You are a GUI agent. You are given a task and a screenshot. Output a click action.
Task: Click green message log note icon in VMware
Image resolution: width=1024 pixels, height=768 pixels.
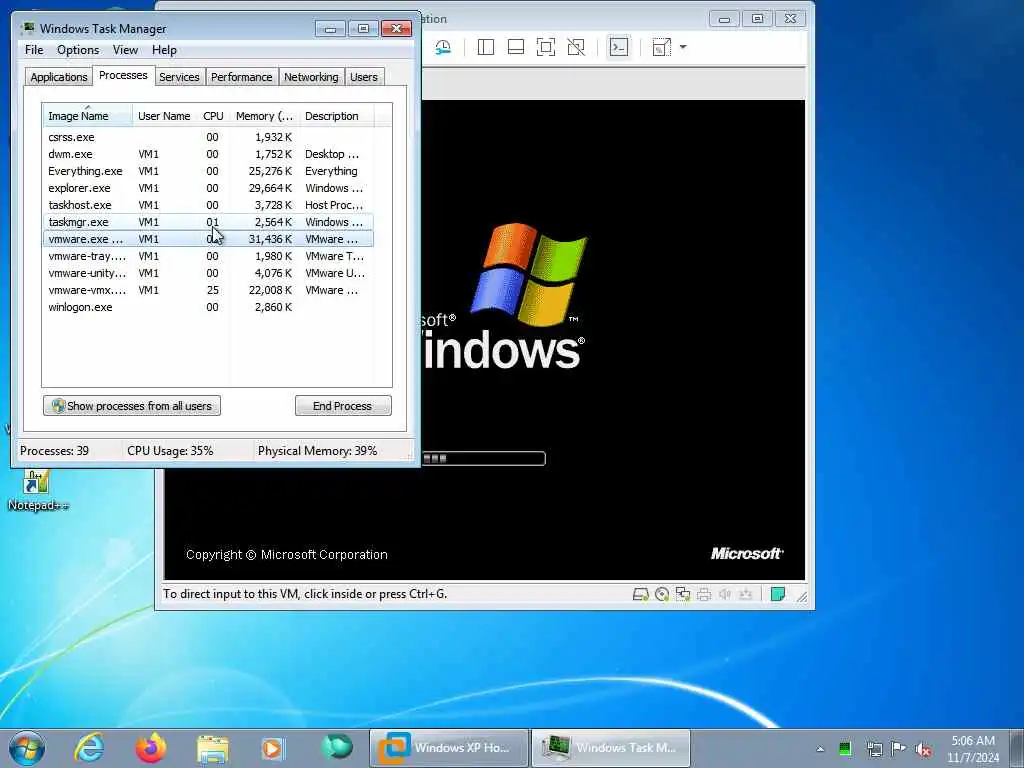[778, 594]
